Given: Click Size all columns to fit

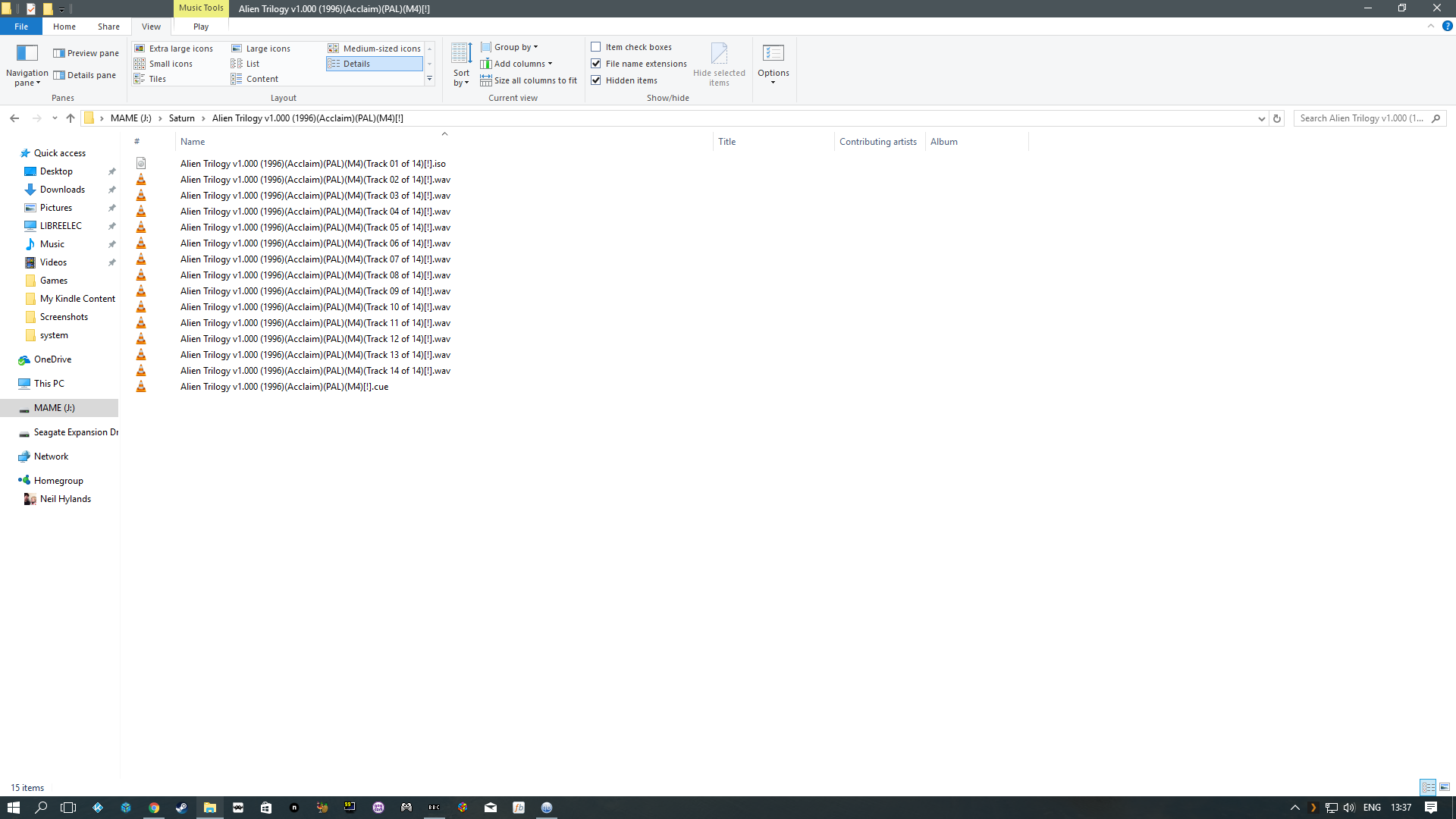Looking at the screenshot, I should pyautogui.click(x=529, y=80).
